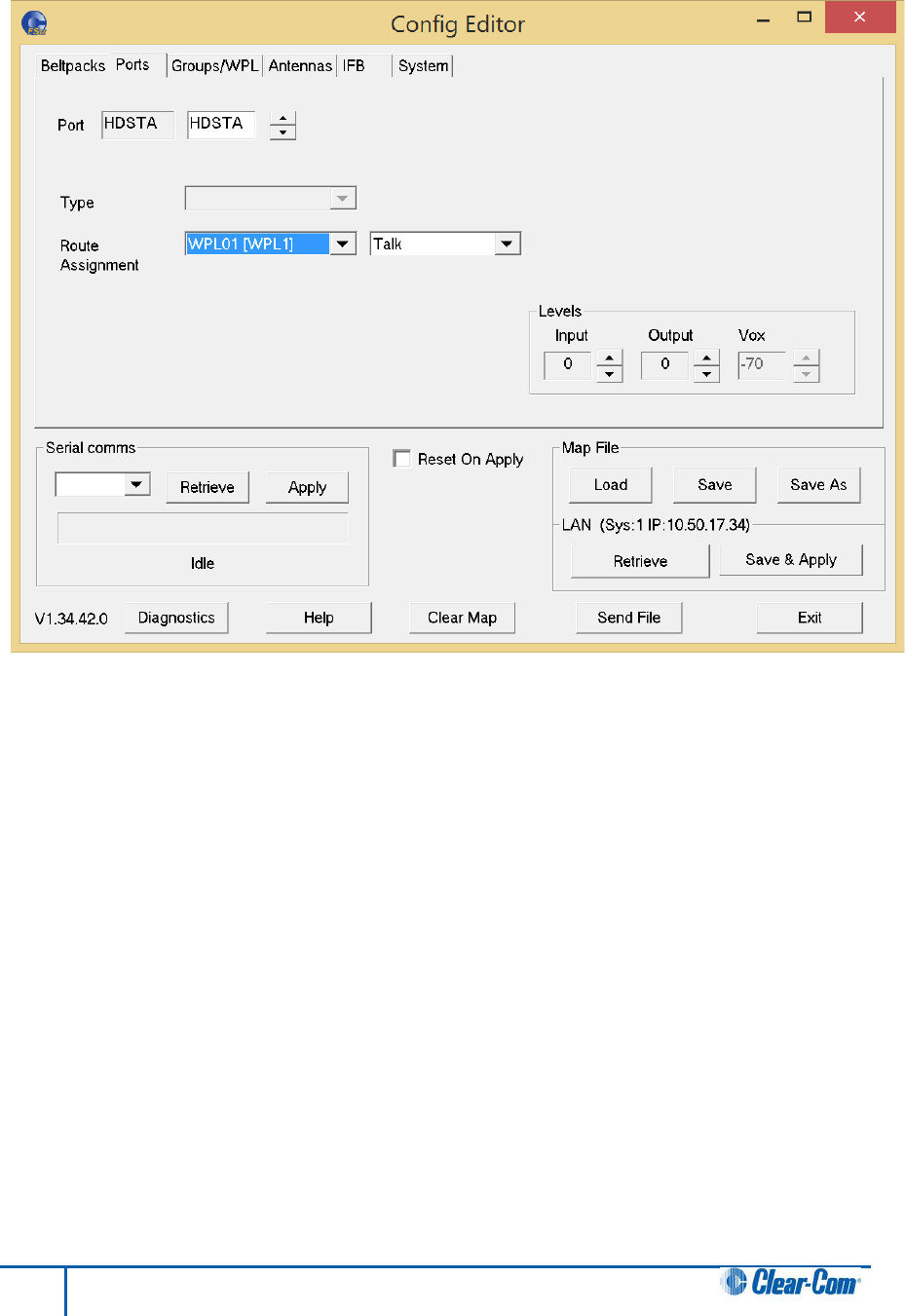Decrement the Port selector down arrow
The height and width of the screenshot is (1316, 905).
[283, 132]
